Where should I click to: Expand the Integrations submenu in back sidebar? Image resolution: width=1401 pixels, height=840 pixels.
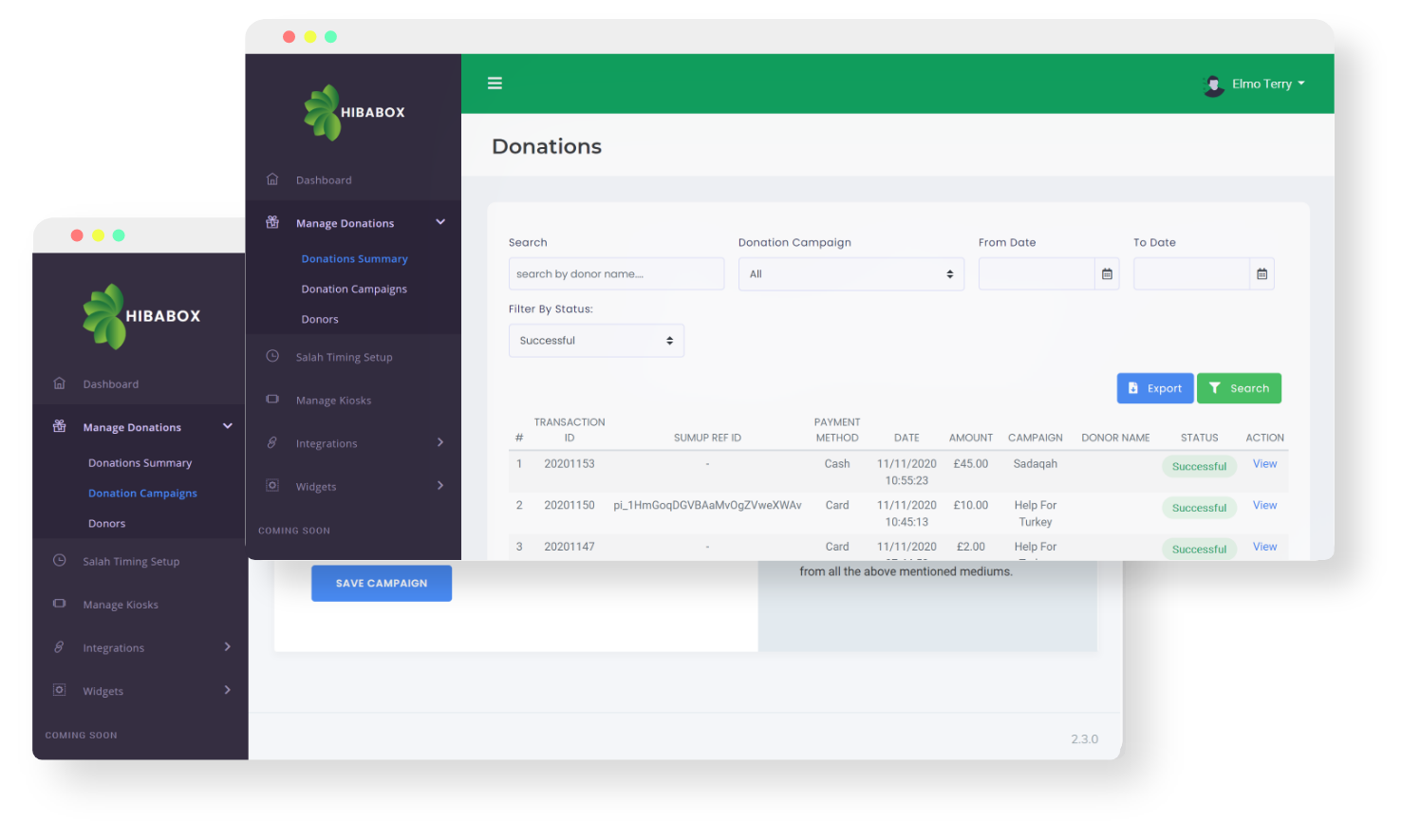point(227,647)
